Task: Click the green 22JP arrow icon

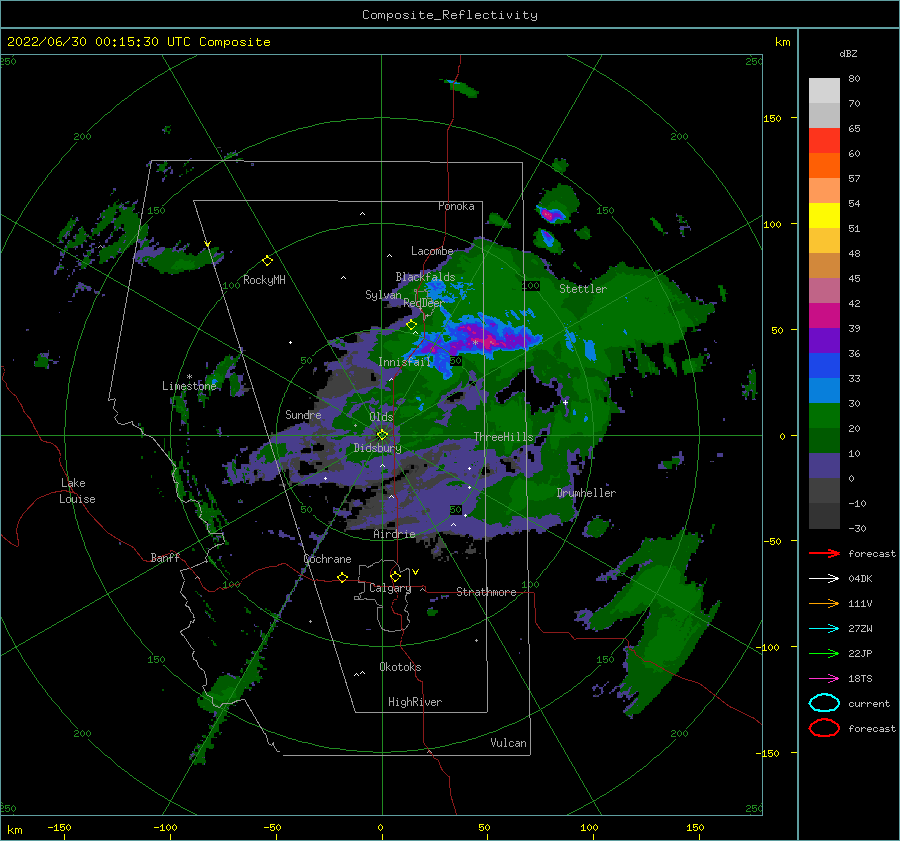Action: (x=824, y=653)
